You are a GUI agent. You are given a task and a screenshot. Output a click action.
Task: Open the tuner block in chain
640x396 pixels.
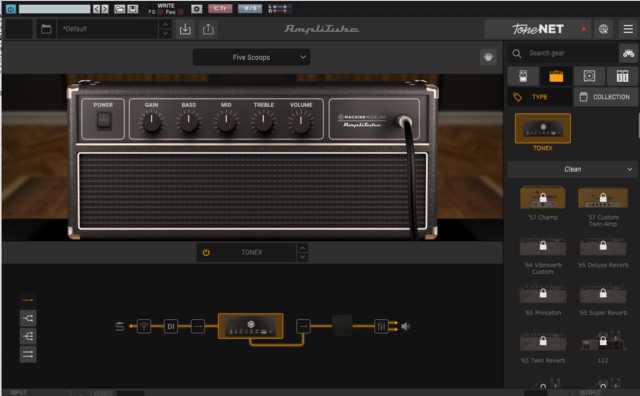coord(144,326)
